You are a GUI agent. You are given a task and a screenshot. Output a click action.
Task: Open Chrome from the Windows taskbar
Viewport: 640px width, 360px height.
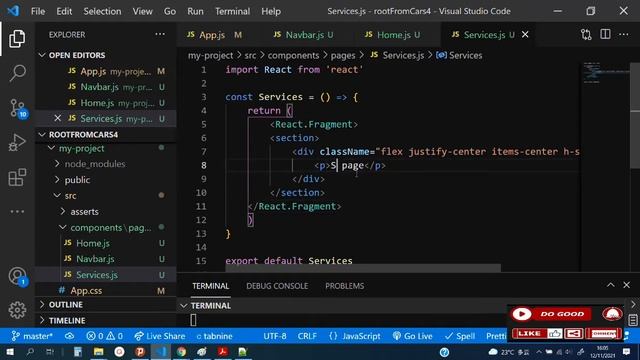coord(181,351)
